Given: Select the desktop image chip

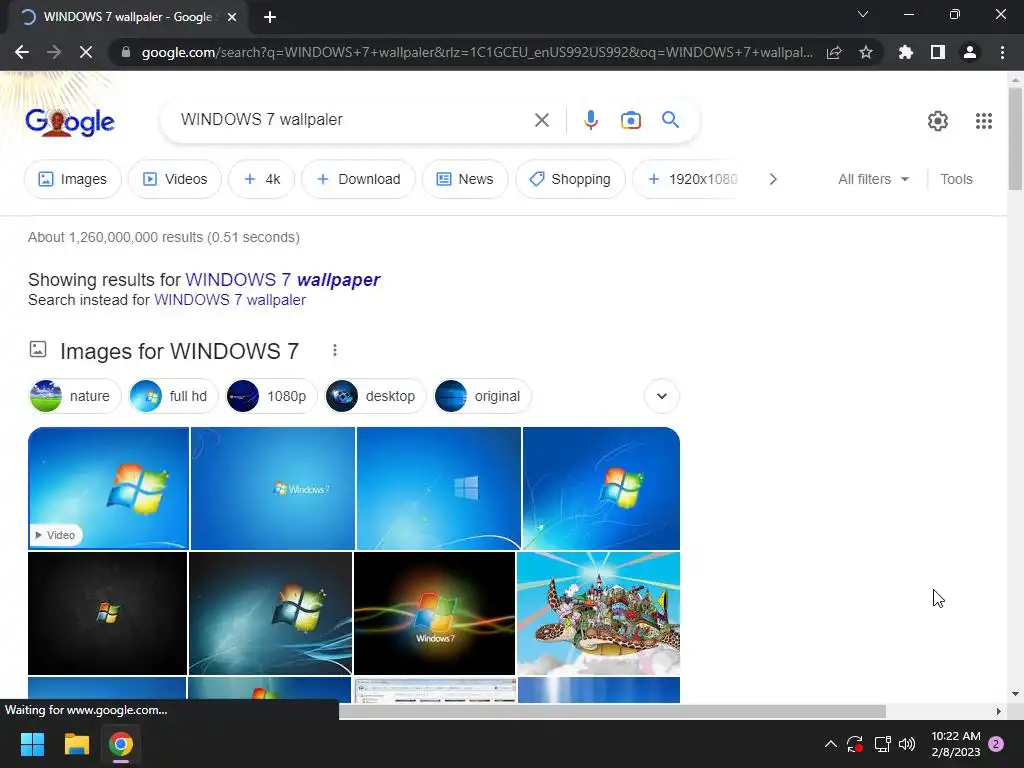Looking at the screenshot, I should click(376, 396).
